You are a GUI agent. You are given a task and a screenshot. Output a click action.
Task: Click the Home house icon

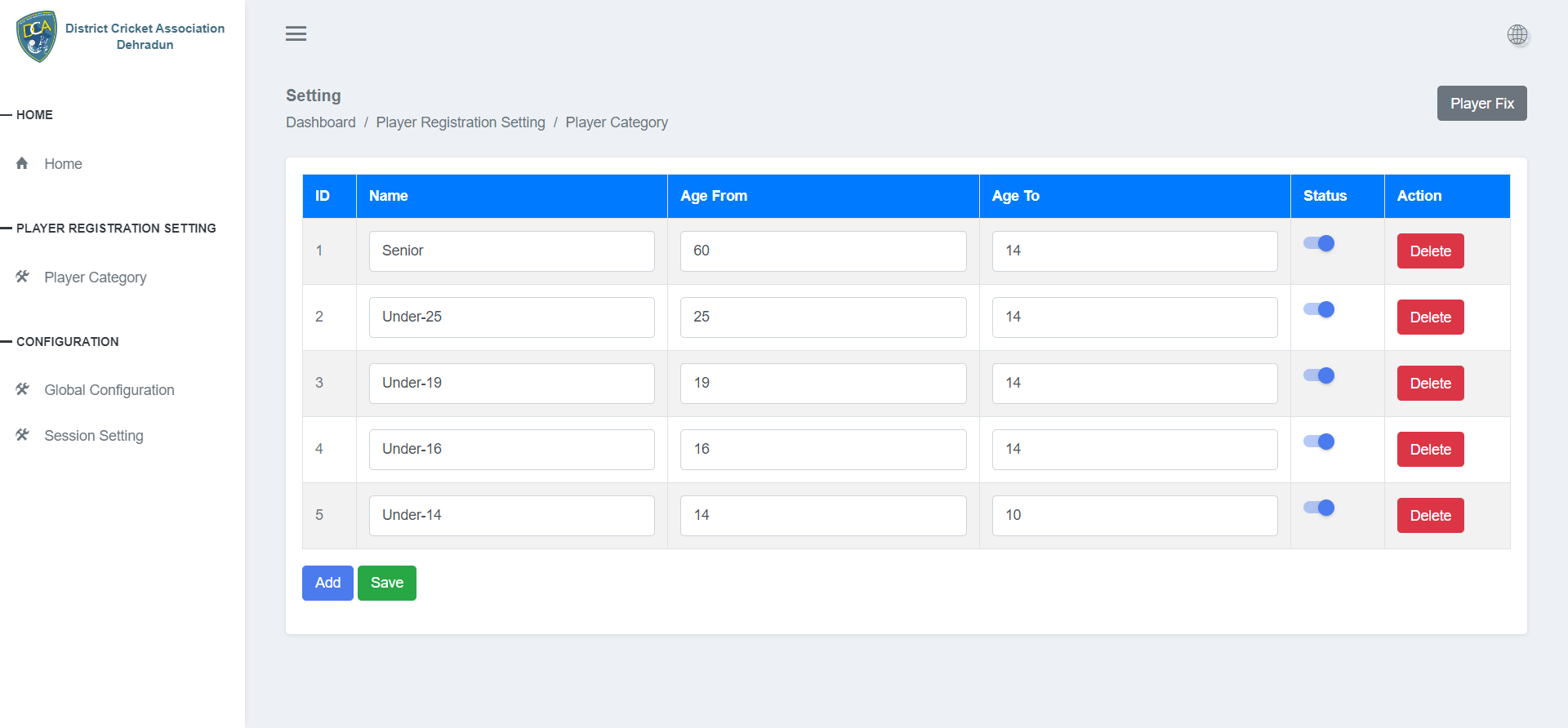click(22, 163)
